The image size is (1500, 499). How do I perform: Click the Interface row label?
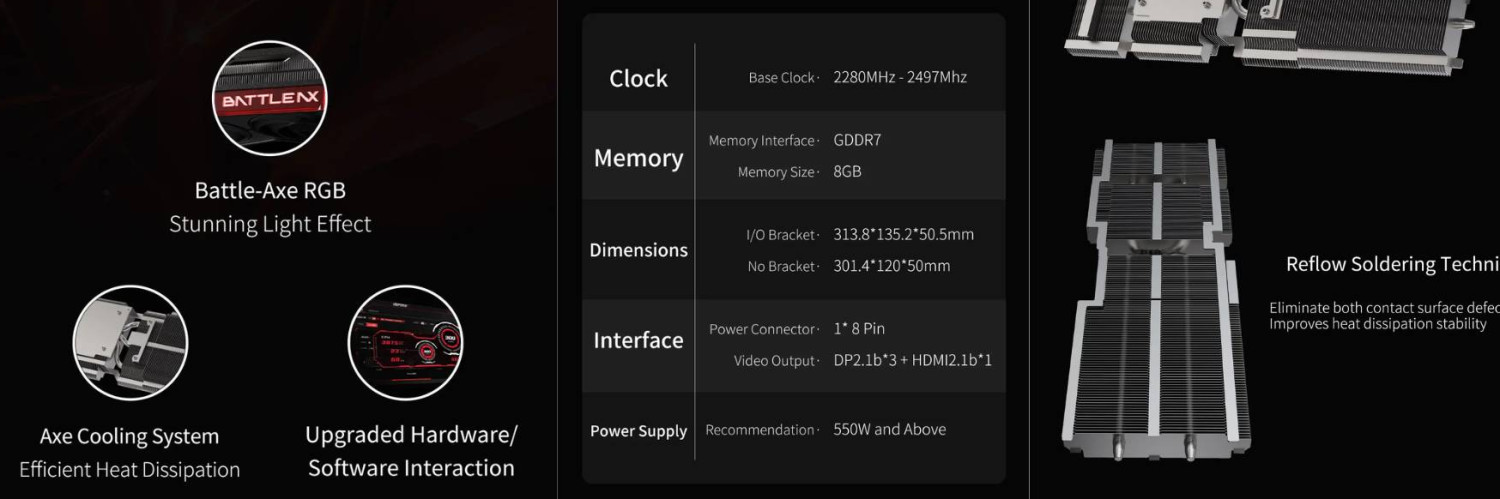tap(638, 340)
